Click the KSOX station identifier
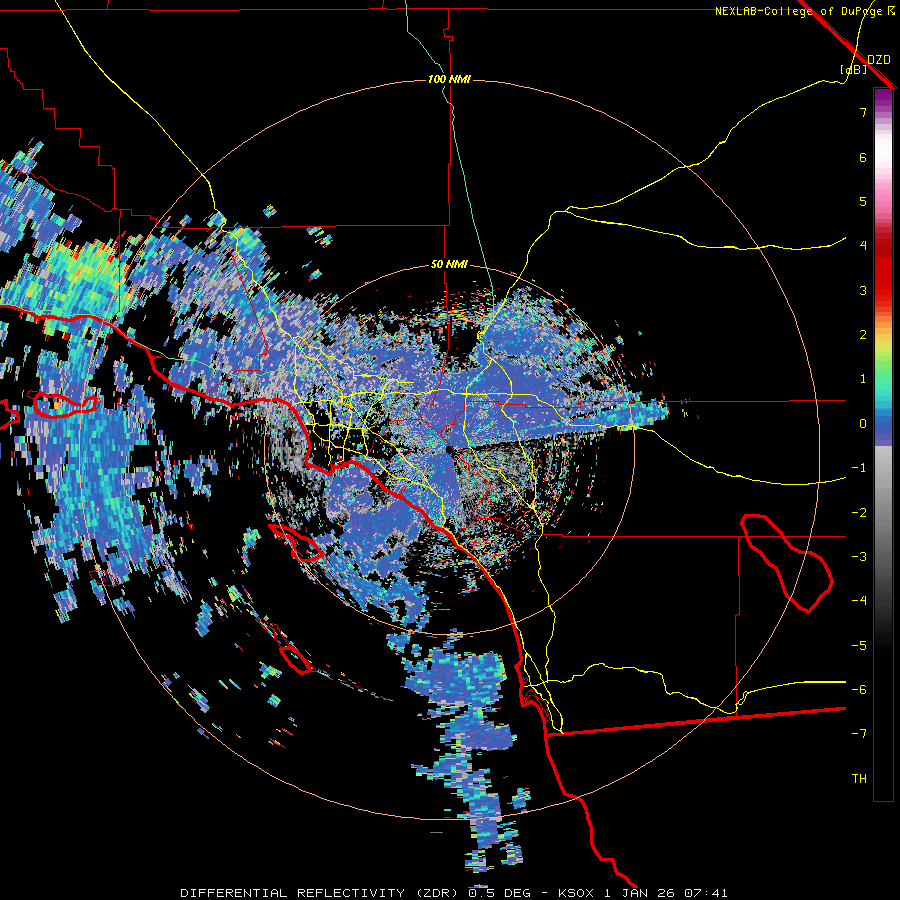Image resolution: width=900 pixels, height=900 pixels. point(576,893)
